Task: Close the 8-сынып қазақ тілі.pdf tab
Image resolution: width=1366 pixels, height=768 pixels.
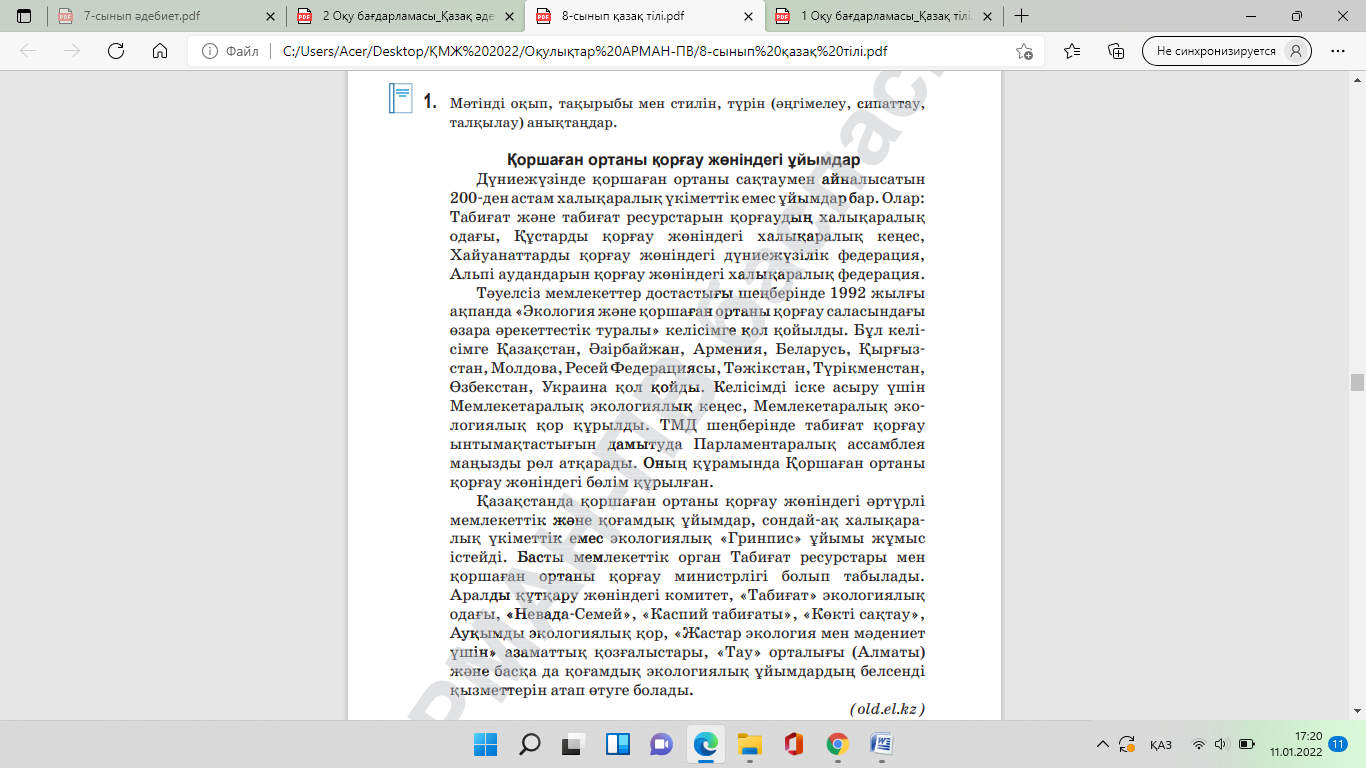Action: pyautogui.click(x=749, y=16)
